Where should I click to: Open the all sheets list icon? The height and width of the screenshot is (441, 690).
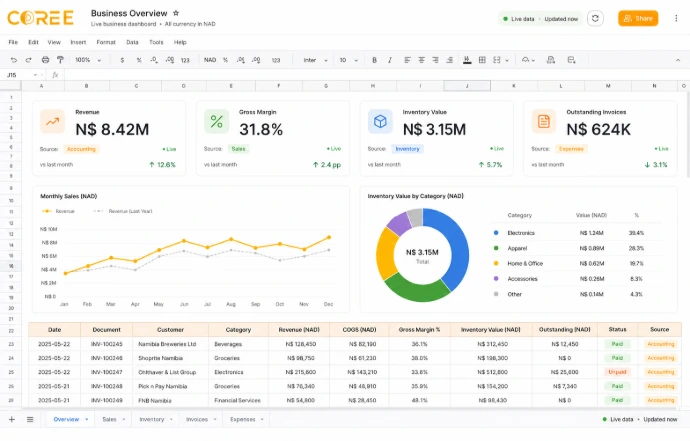[30, 419]
